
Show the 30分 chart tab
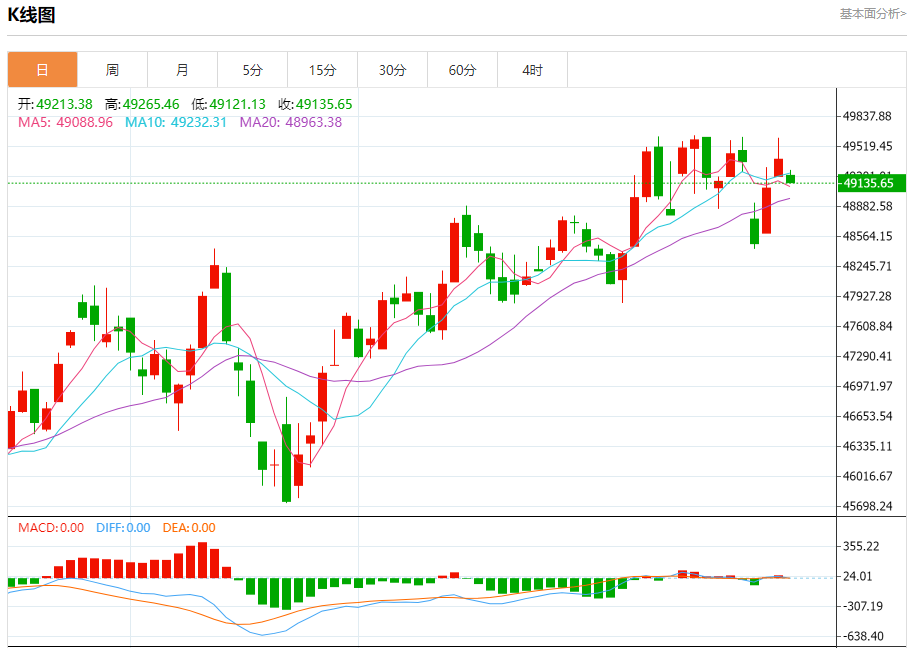click(392, 70)
